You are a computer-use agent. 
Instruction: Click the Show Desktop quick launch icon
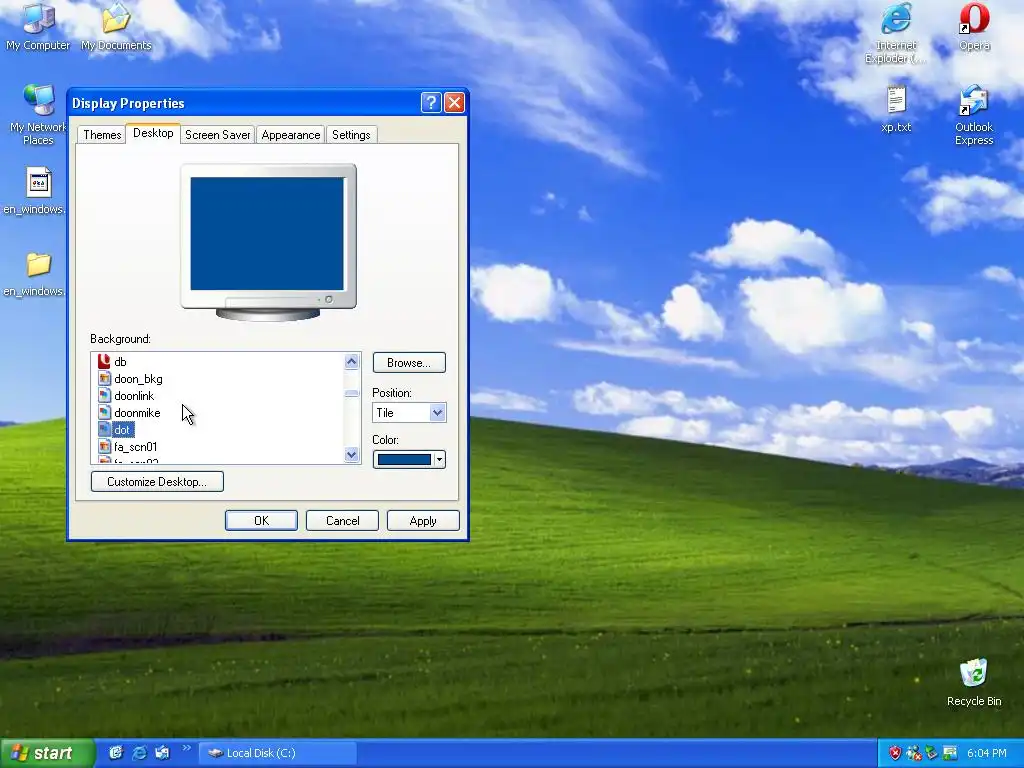click(x=162, y=753)
